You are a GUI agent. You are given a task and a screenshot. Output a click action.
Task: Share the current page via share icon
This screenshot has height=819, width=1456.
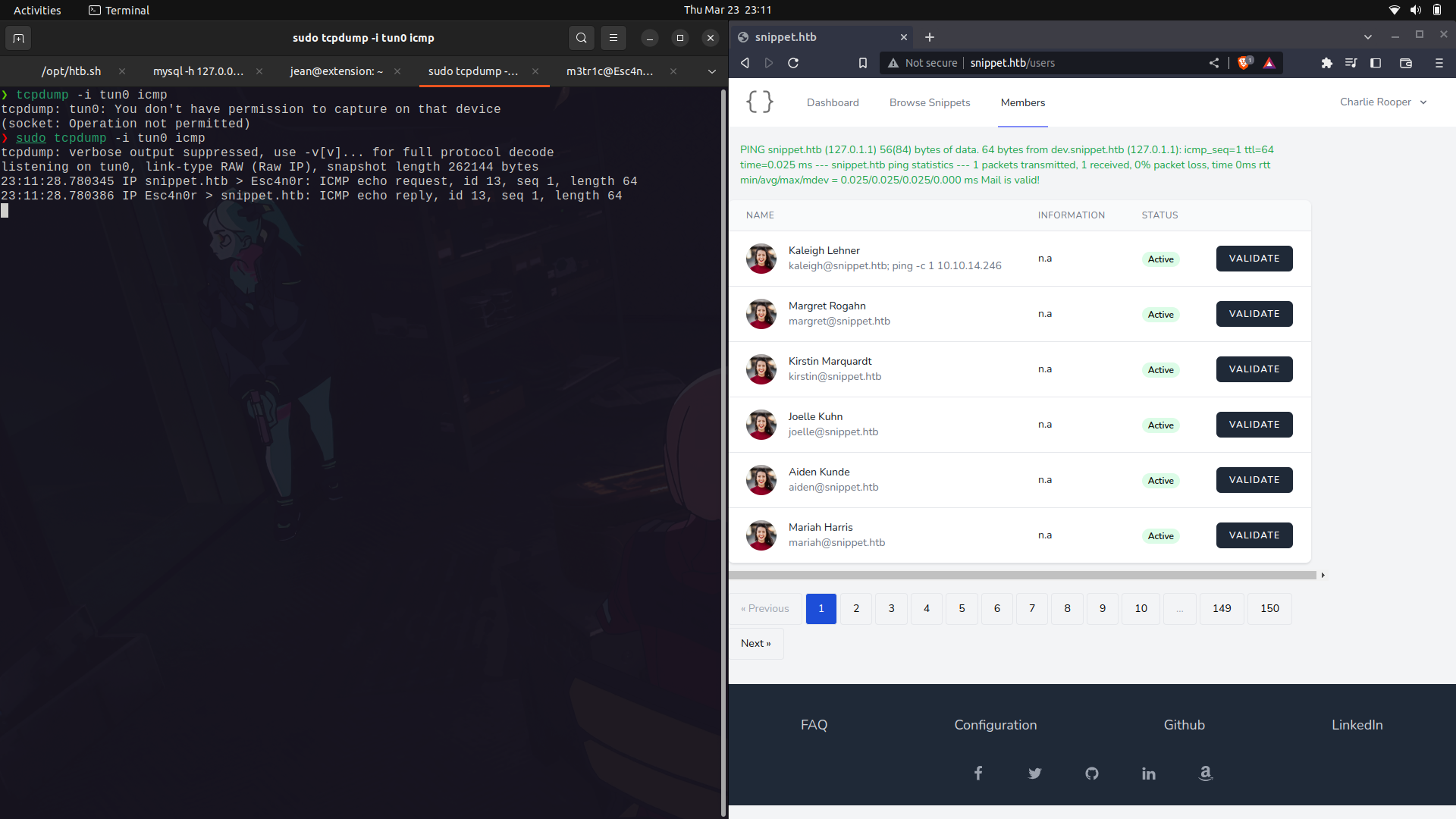pyautogui.click(x=1214, y=63)
